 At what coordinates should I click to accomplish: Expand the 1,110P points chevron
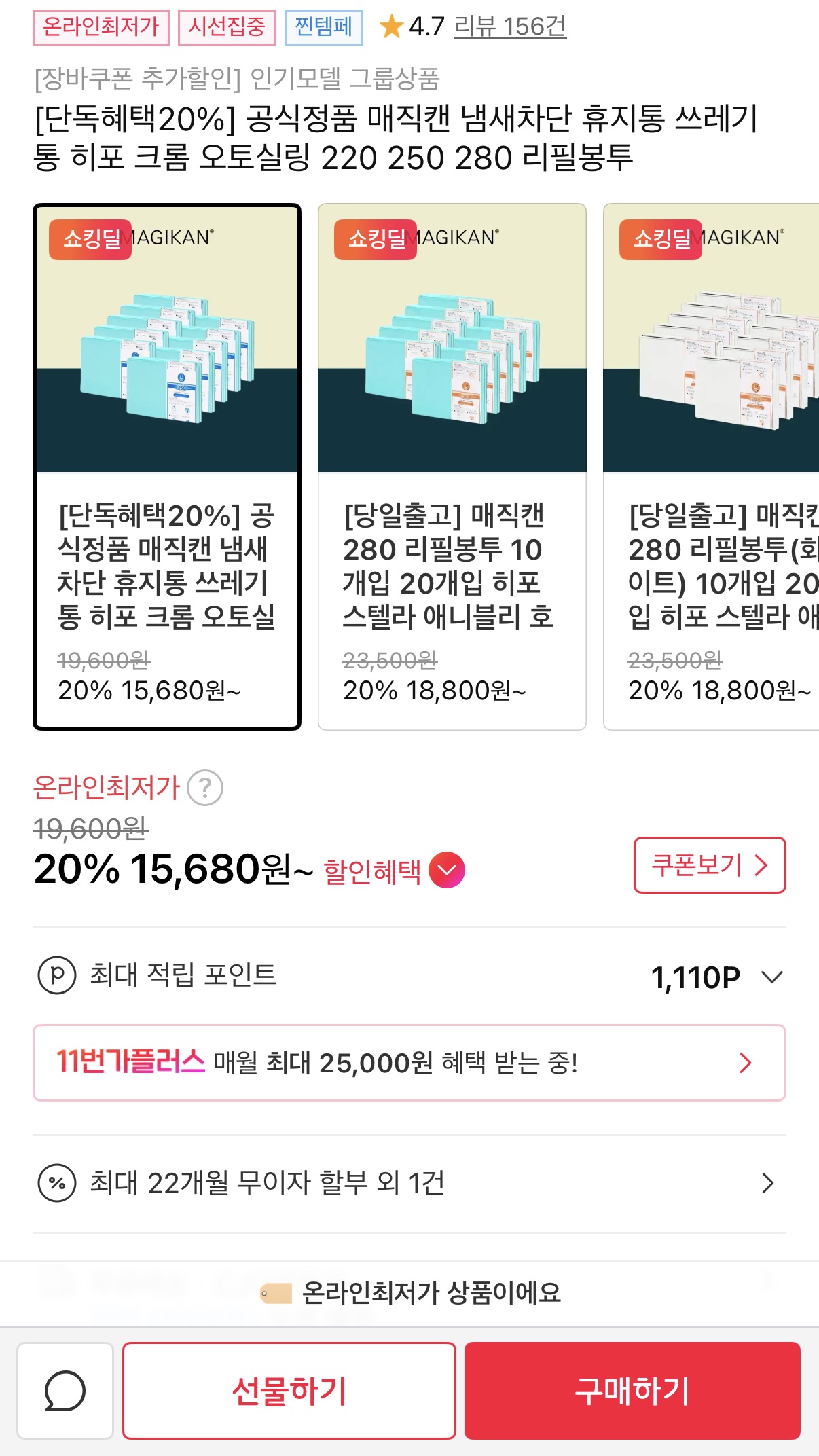772,977
